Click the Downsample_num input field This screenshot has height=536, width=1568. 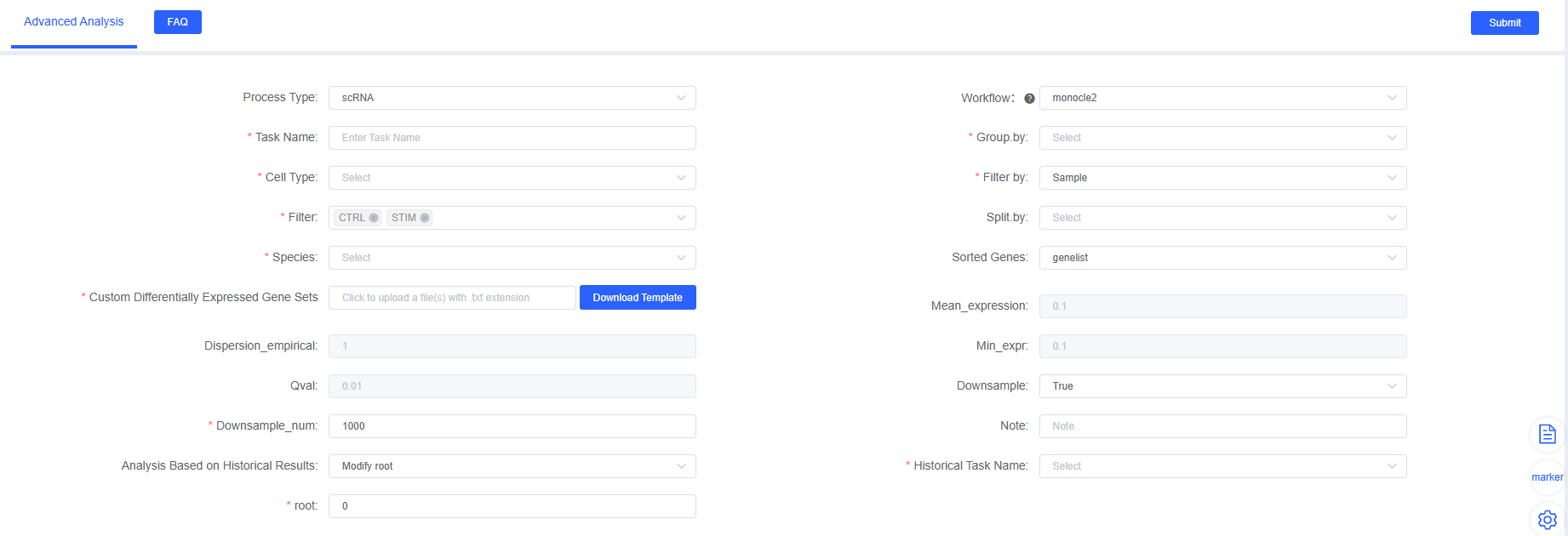point(512,426)
